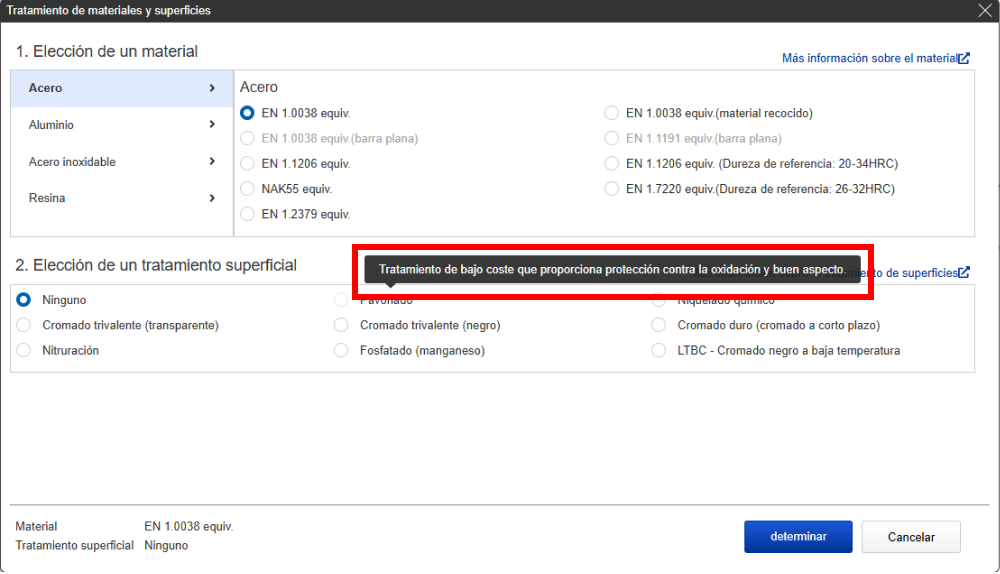Screen dimensions: 1000x574
Task: Select Cromado trivalente (negro) treatment
Action: [x=341, y=325]
